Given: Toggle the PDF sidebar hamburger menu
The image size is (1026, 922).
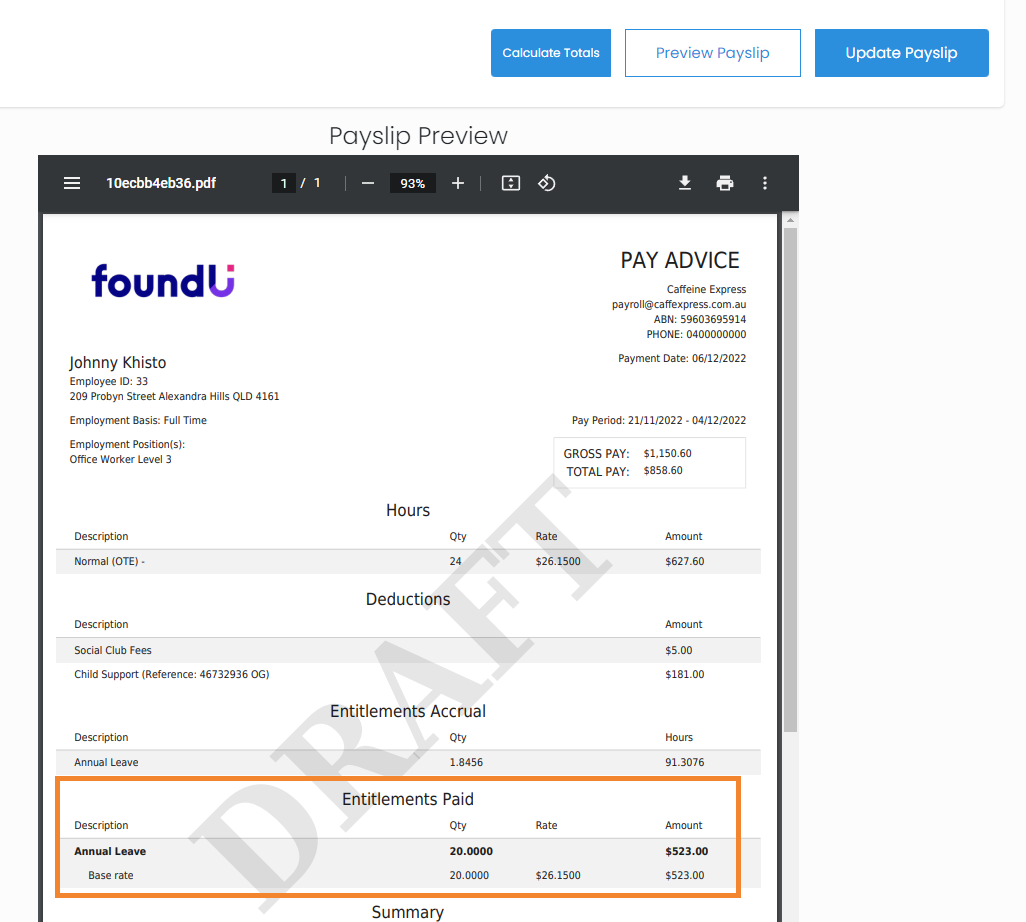Looking at the screenshot, I should tap(72, 183).
